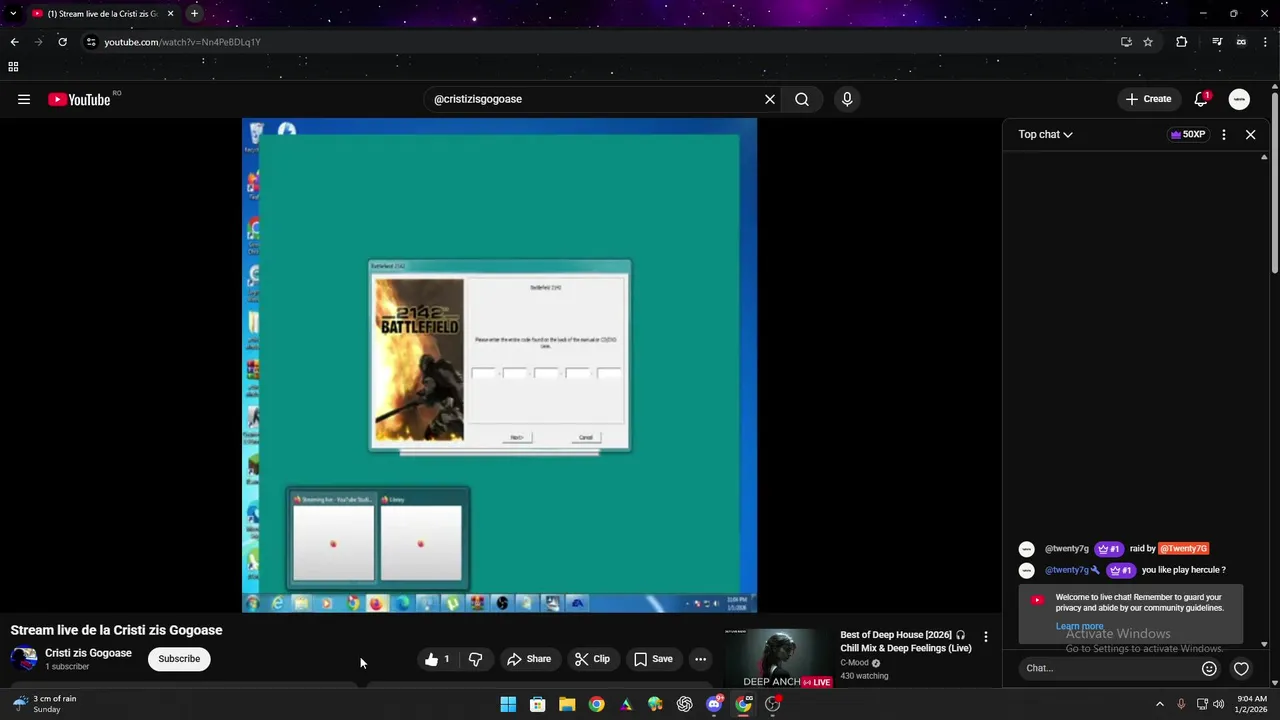
Task: Open Discord from the taskbar
Action: 714,704
